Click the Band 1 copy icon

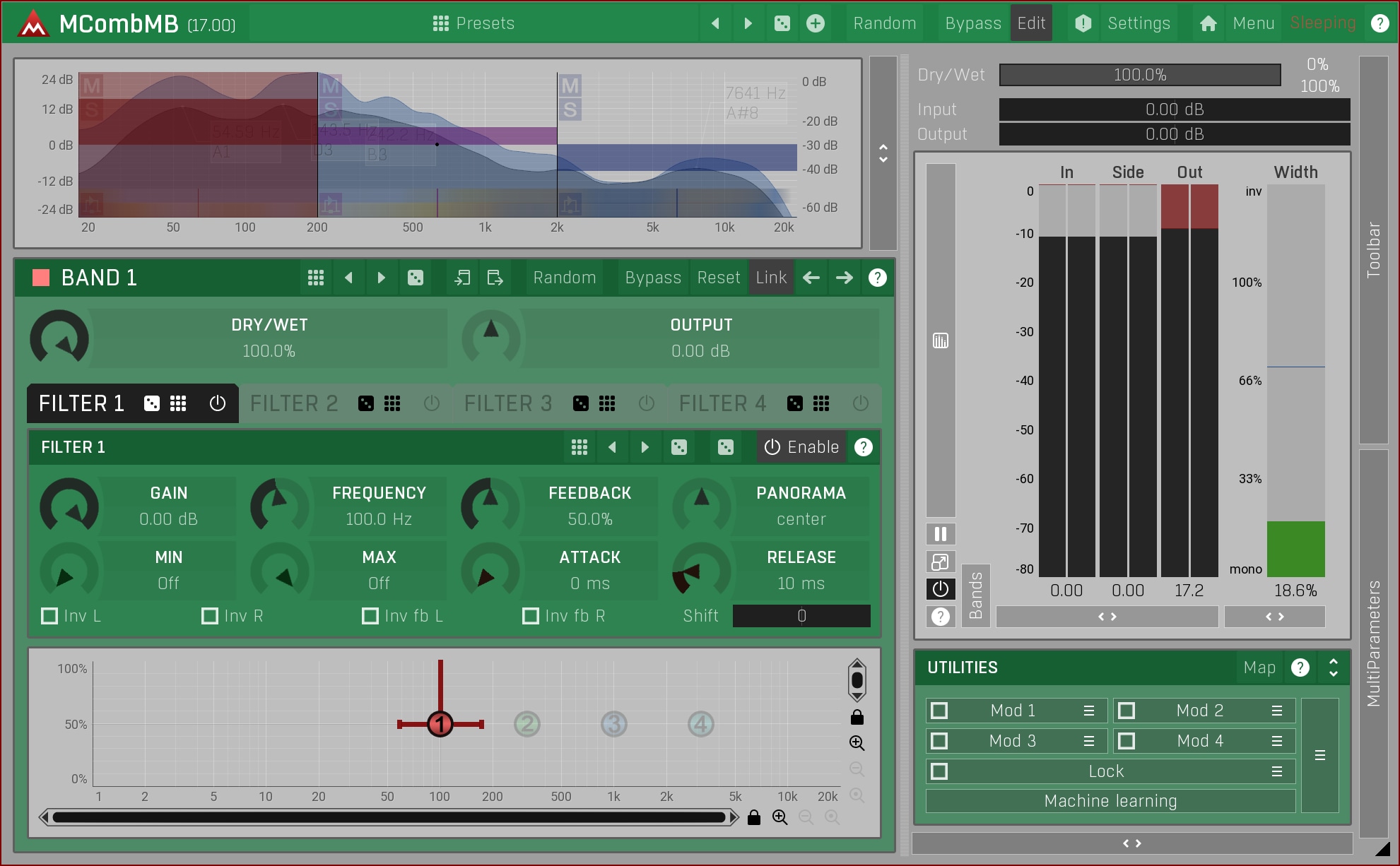(462, 278)
